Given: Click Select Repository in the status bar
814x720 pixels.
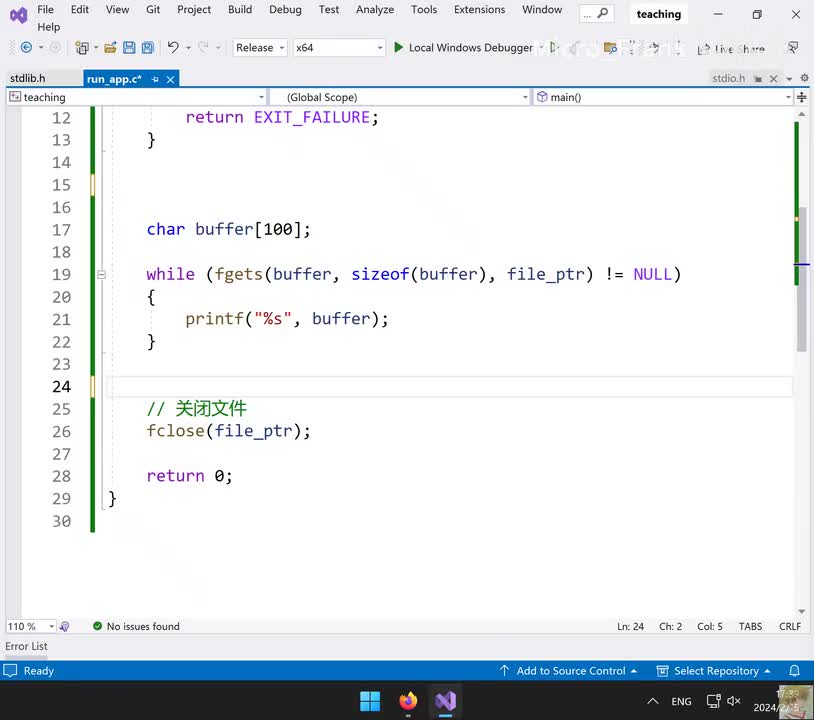Looking at the screenshot, I should point(714,671).
